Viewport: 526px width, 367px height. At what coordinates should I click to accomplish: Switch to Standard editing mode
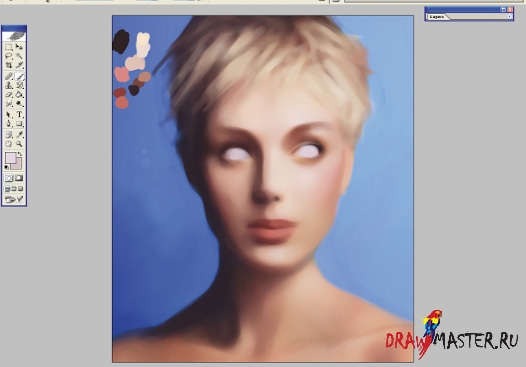point(9,178)
